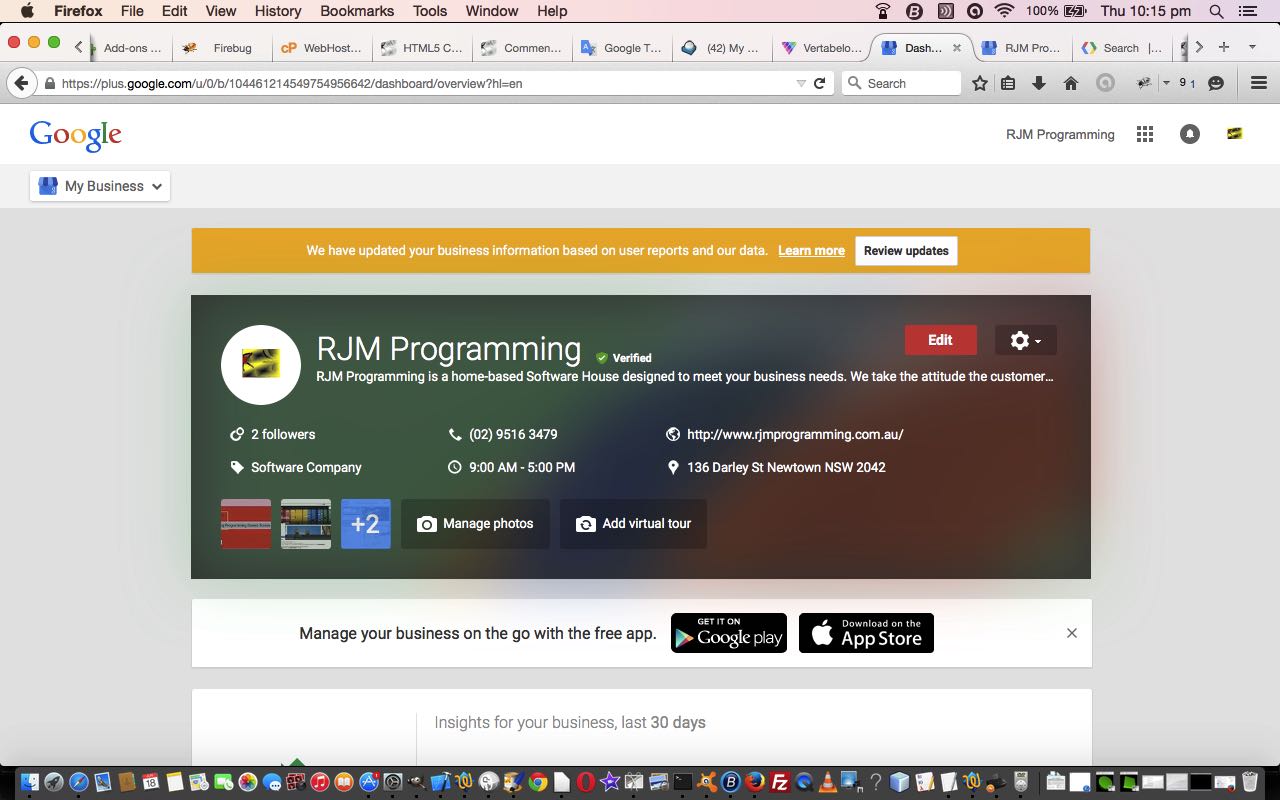Click the second photo thumbnail
The height and width of the screenshot is (800, 1280).
306,524
